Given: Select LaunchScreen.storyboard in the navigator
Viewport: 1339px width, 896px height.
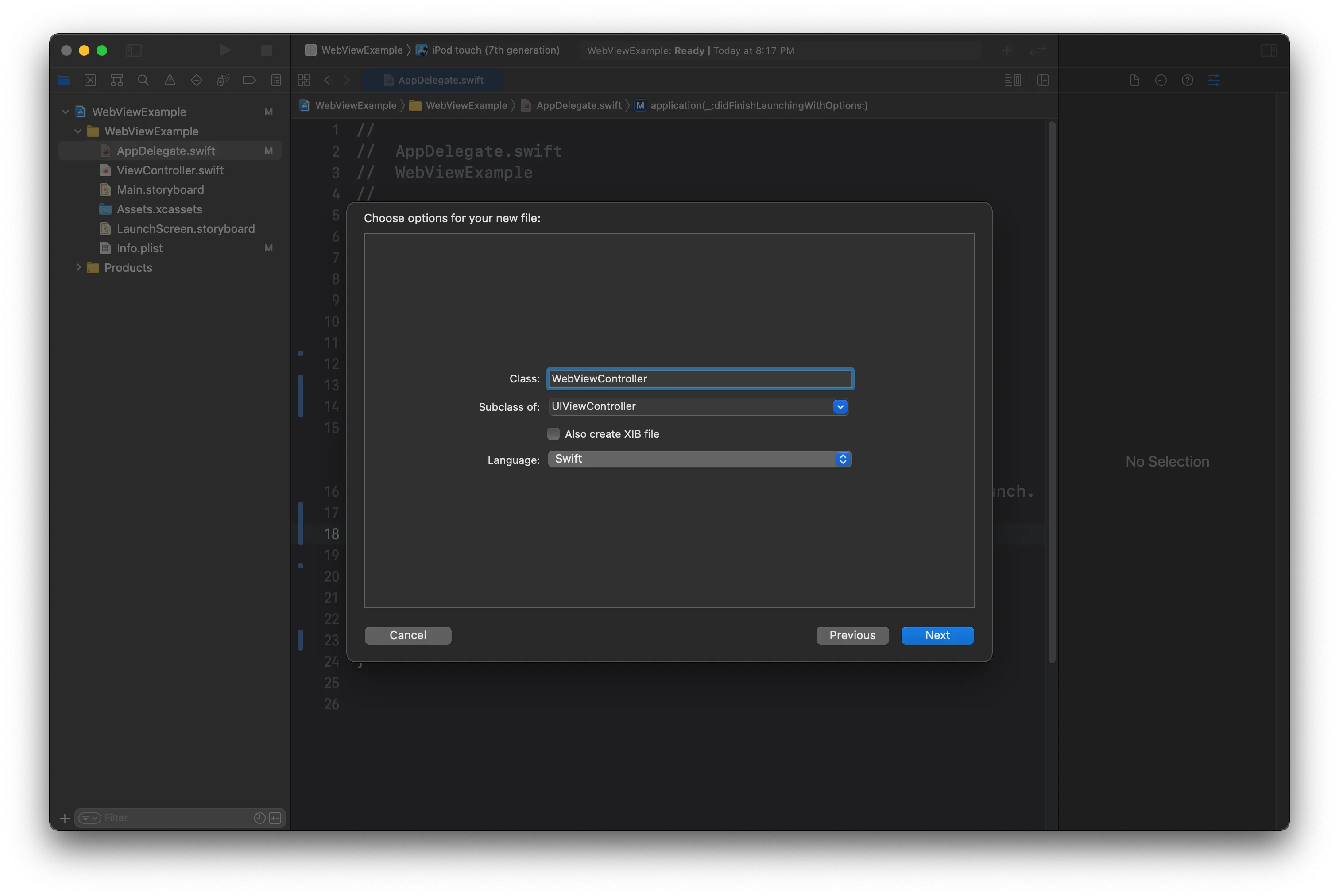Looking at the screenshot, I should [x=170, y=228].
